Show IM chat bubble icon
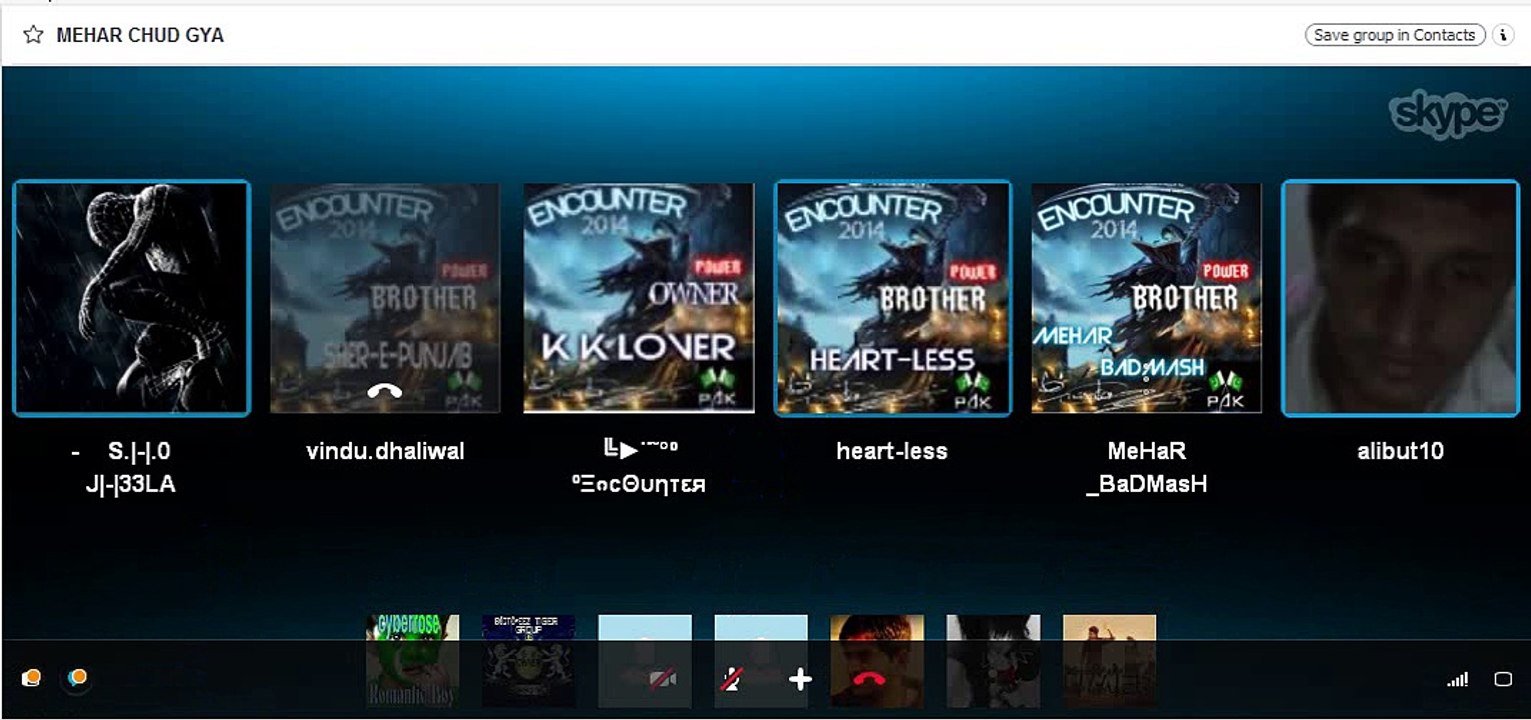This screenshot has width=1531, height=720. click(77, 678)
